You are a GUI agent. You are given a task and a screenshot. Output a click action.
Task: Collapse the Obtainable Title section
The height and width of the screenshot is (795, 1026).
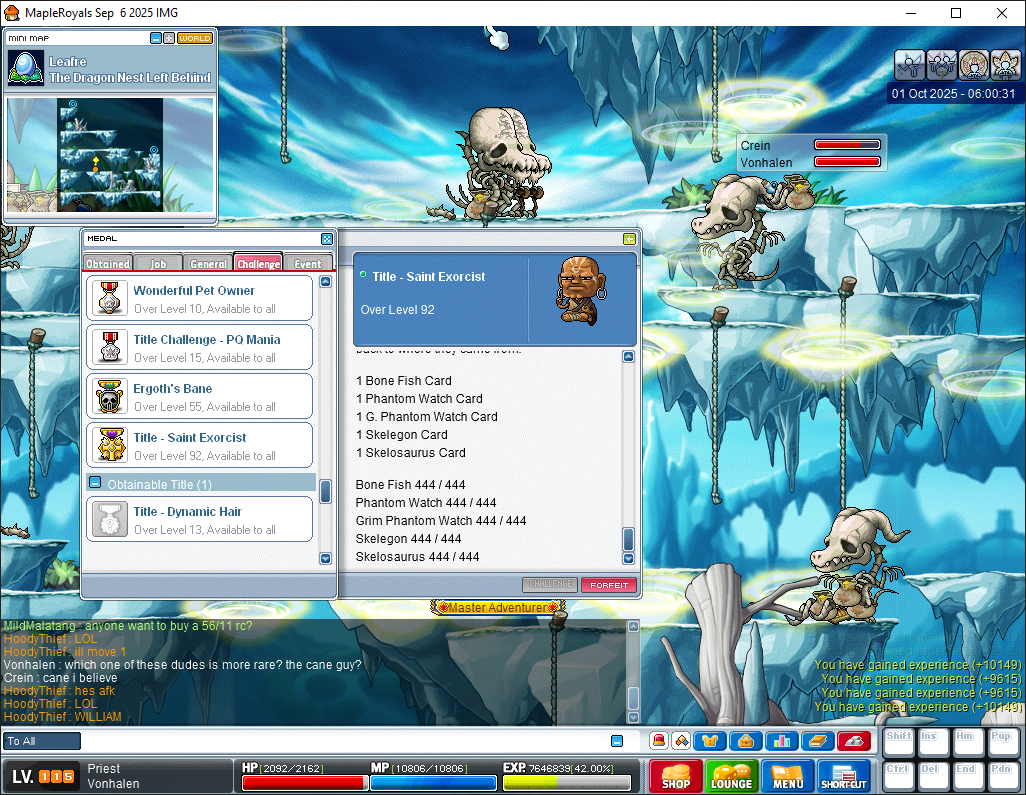(x=95, y=483)
